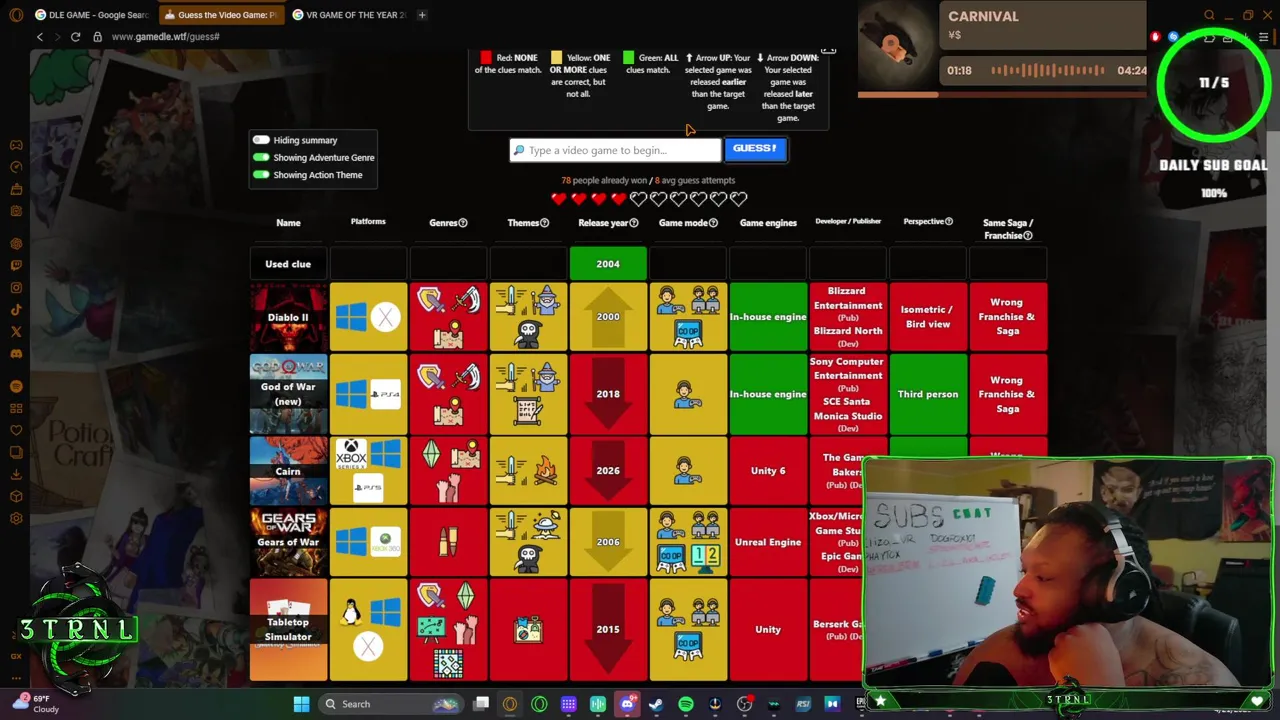Image resolution: width=1280 pixels, height=720 pixels.
Task: Click the Cairn cover thumbnail
Action: click(x=288, y=471)
